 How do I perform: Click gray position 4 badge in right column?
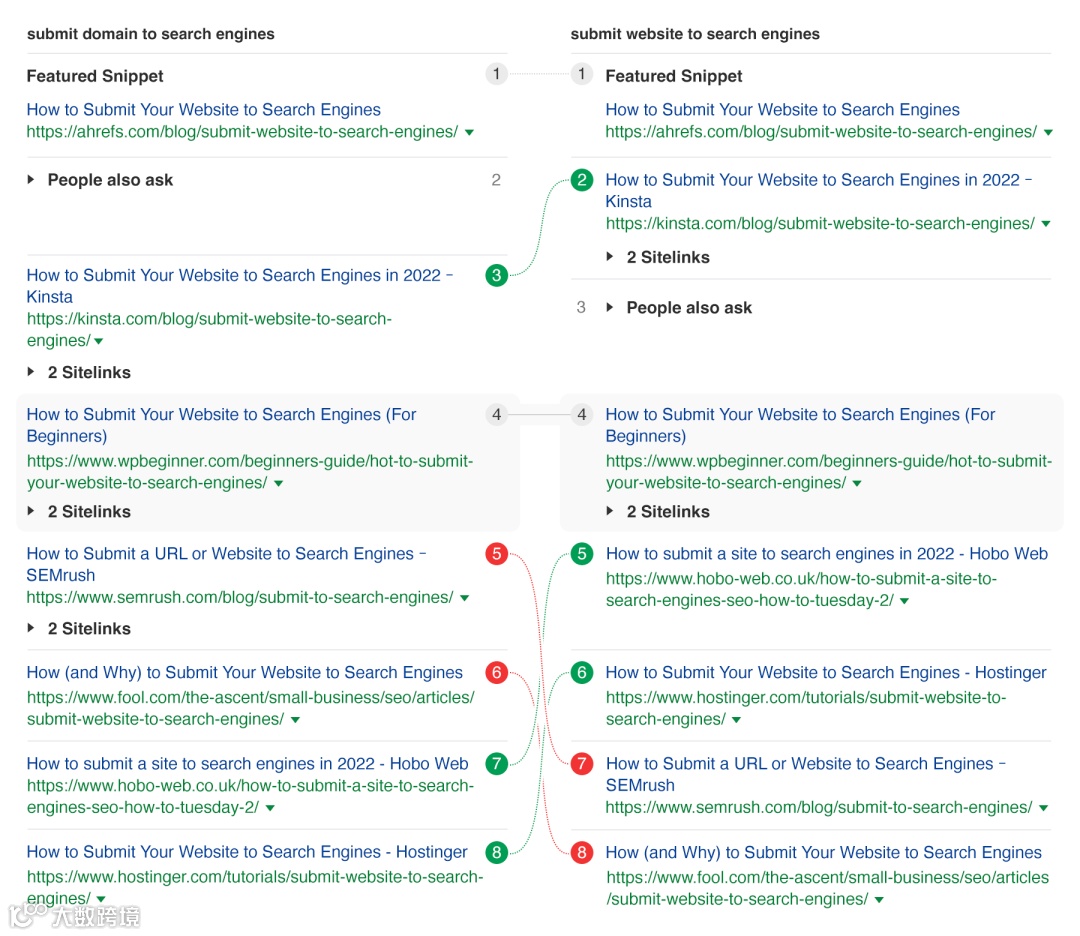(582, 415)
